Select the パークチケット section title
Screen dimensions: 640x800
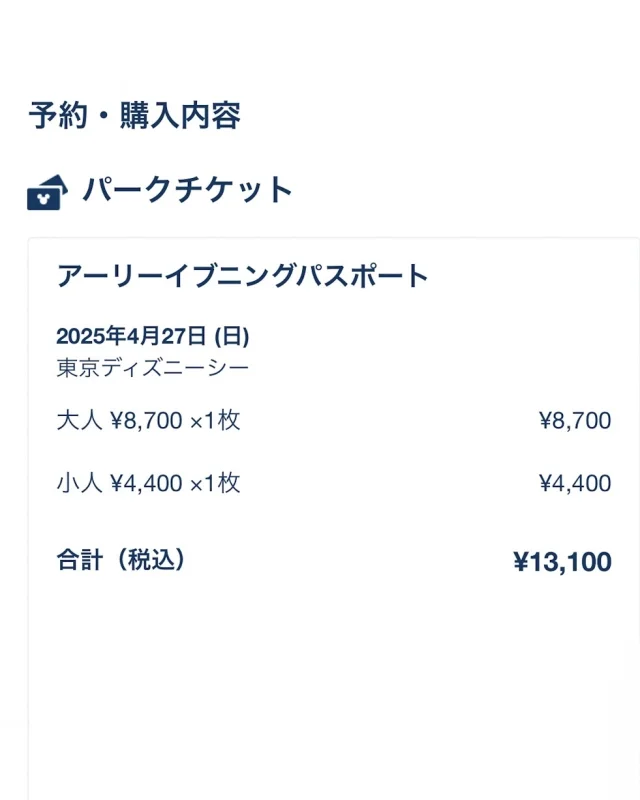coord(187,189)
